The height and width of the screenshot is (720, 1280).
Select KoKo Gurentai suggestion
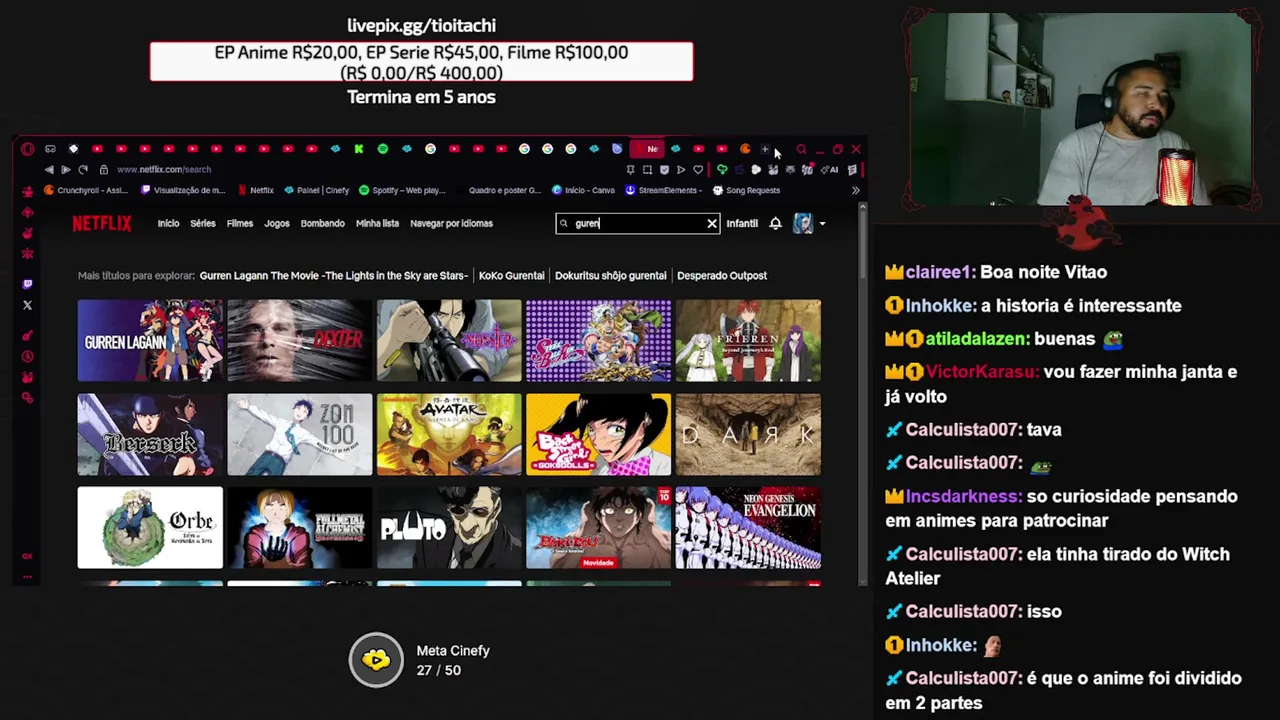pos(512,276)
